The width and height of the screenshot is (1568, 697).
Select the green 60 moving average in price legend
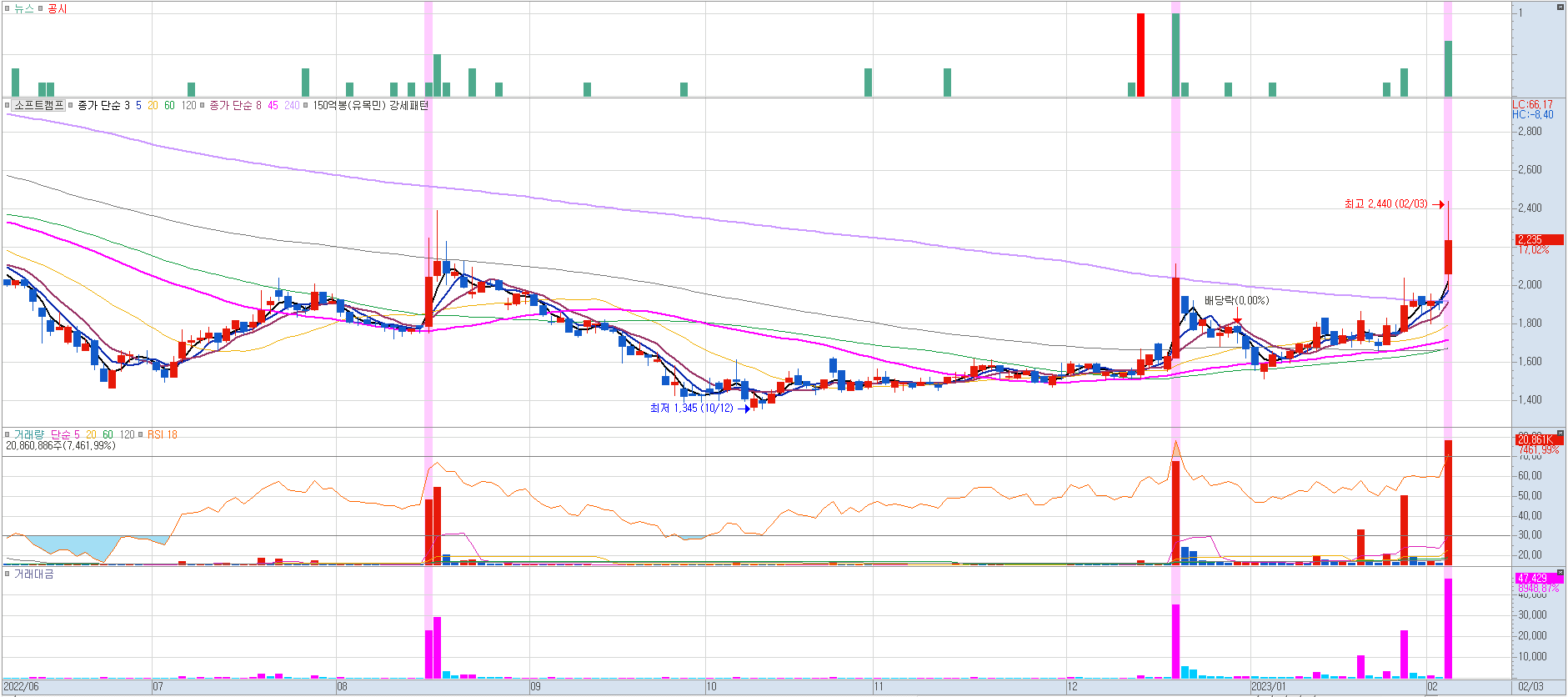[x=169, y=105]
